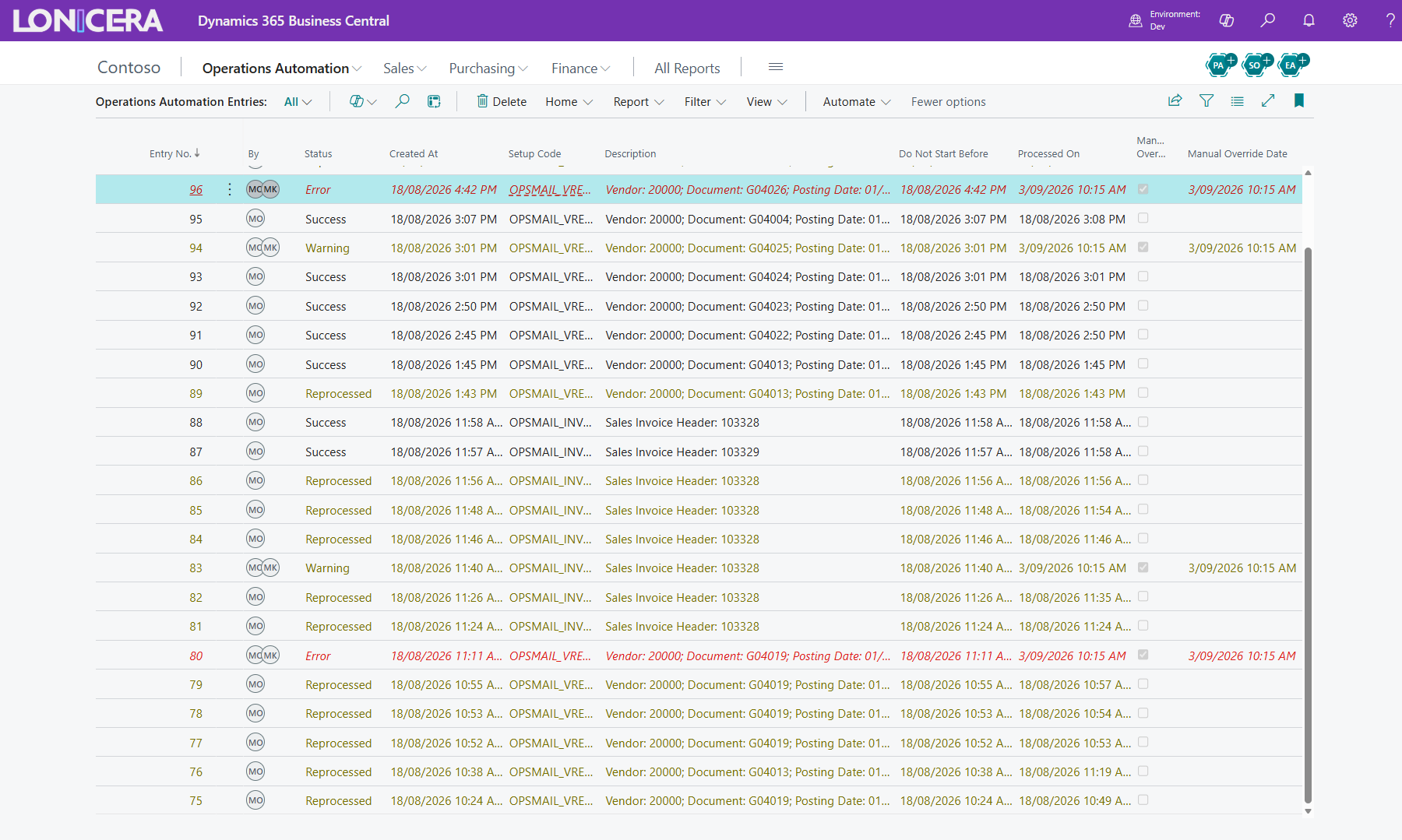Click the PA role avatar icon
This screenshot has height=840, width=1402.
(x=1221, y=65)
